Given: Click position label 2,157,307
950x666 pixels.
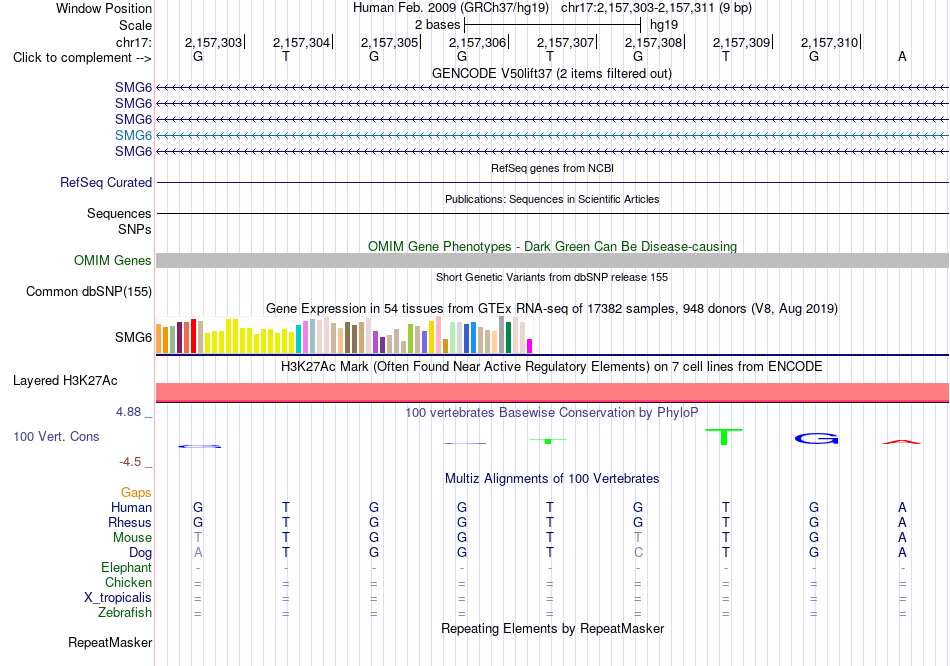Looking at the screenshot, I should click(x=565, y=42).
